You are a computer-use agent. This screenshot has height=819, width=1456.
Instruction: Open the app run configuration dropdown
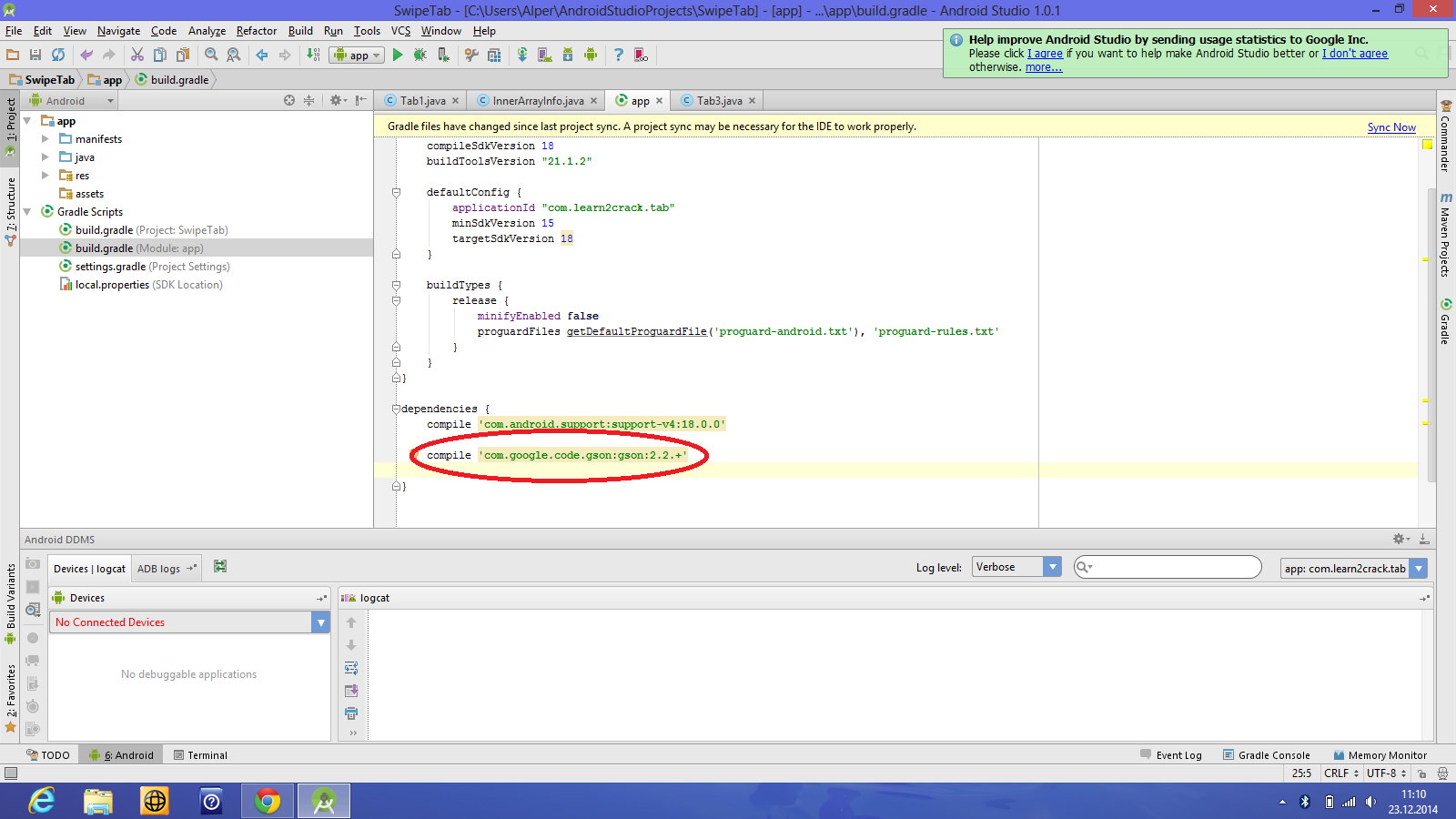click(357, 55)
